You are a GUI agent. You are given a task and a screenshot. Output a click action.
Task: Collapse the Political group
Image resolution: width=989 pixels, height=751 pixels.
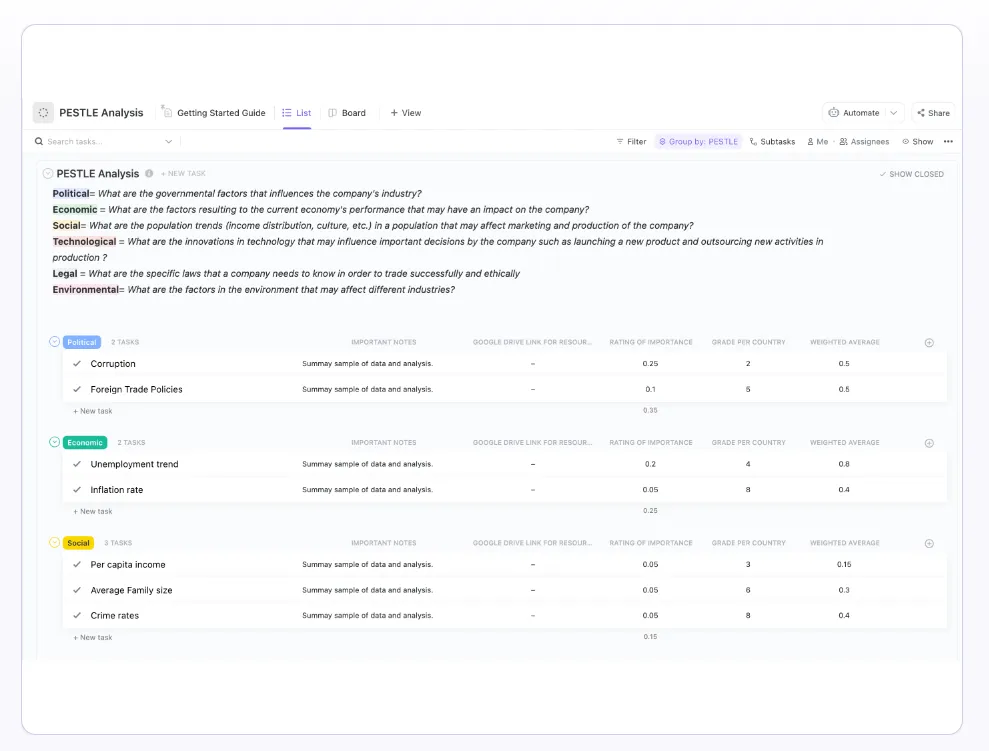54,342
